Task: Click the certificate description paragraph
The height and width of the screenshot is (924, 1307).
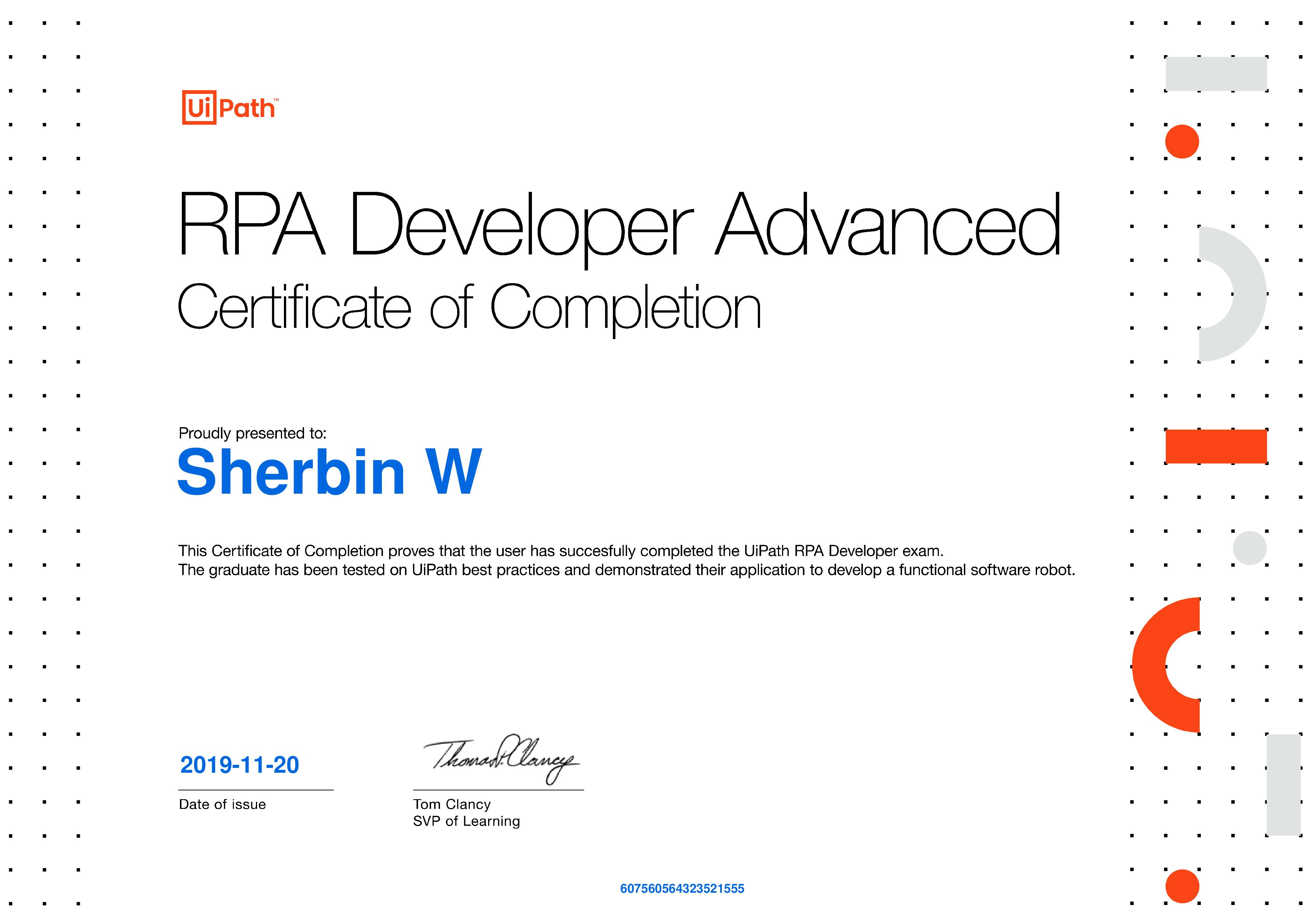Action: pyautogui.click(x=626, y=560)
